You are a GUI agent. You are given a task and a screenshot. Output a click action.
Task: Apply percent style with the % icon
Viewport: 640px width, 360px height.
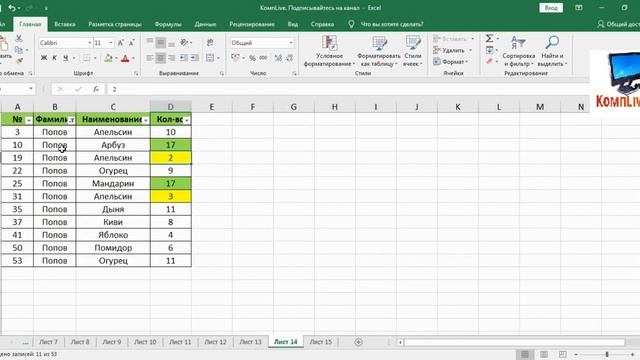pos(252,58)
